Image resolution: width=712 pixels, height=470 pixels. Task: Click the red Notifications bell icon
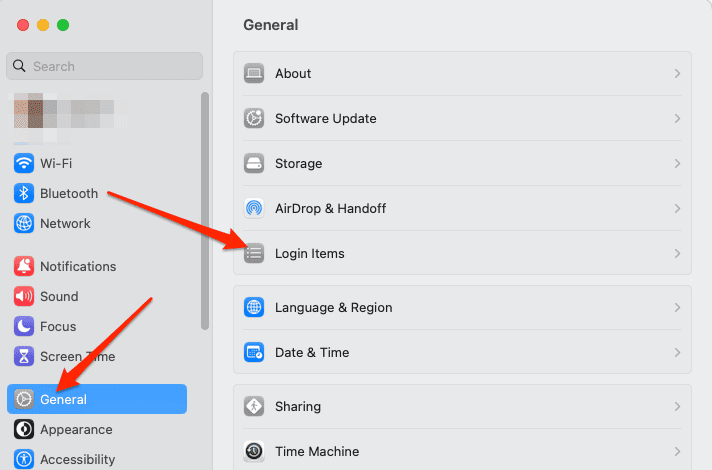point(24,266)
